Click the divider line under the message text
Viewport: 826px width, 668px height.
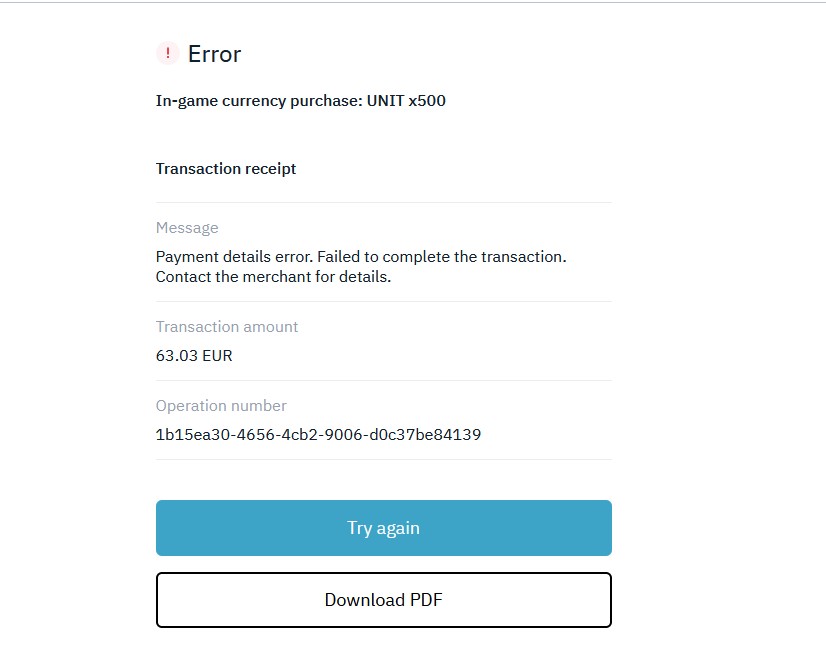[x=383, y=301]
